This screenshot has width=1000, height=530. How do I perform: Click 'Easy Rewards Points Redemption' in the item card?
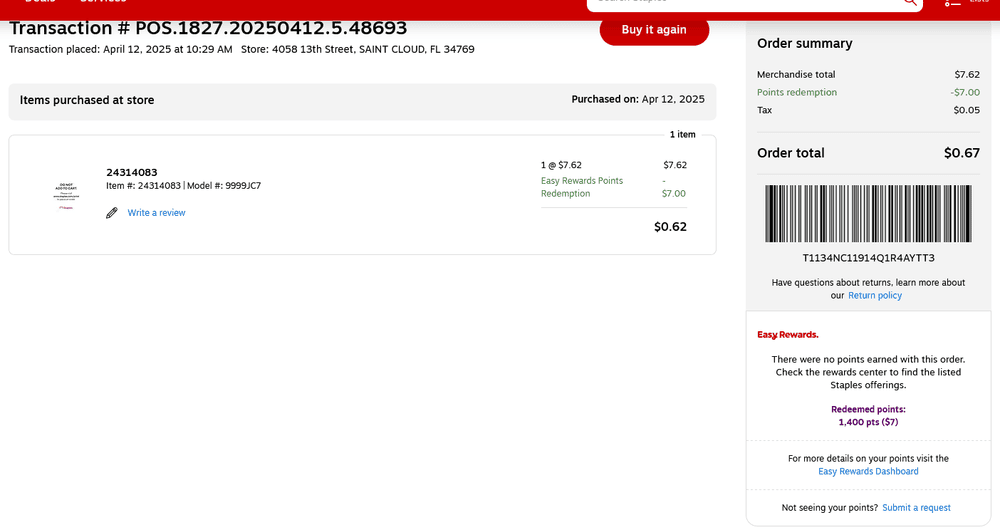582,187
